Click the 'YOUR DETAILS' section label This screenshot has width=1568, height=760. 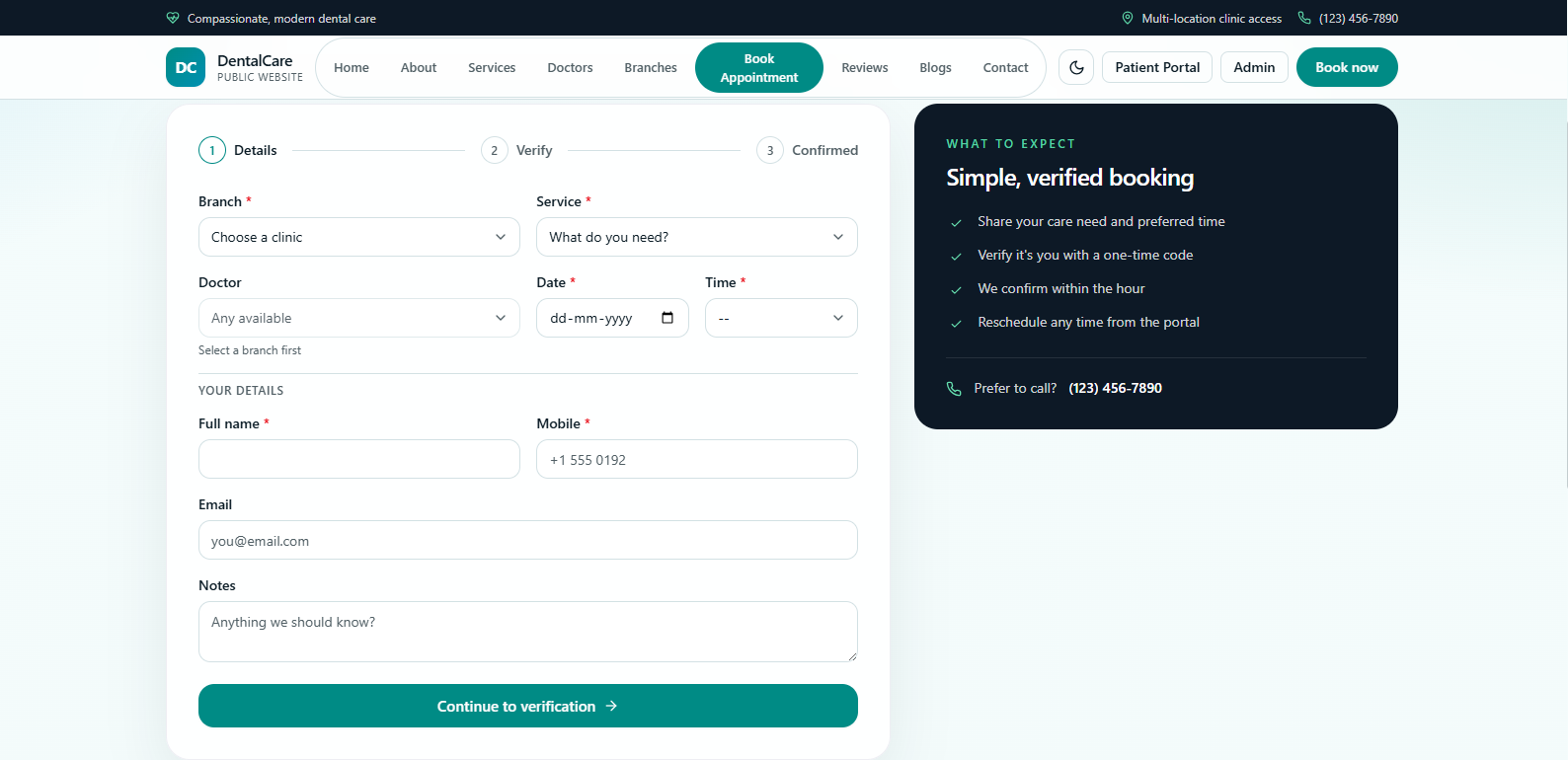tap(241, 391)
